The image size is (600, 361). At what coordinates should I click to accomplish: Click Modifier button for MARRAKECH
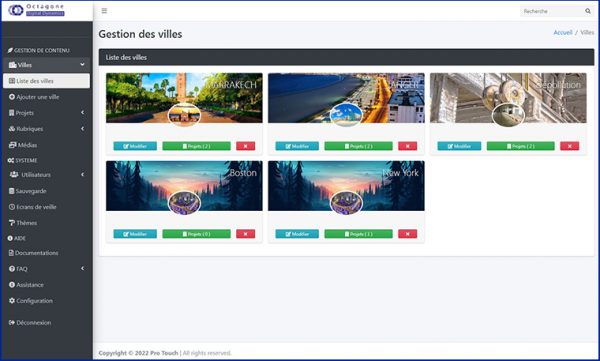pyautogui.click(x=135, y=146)
